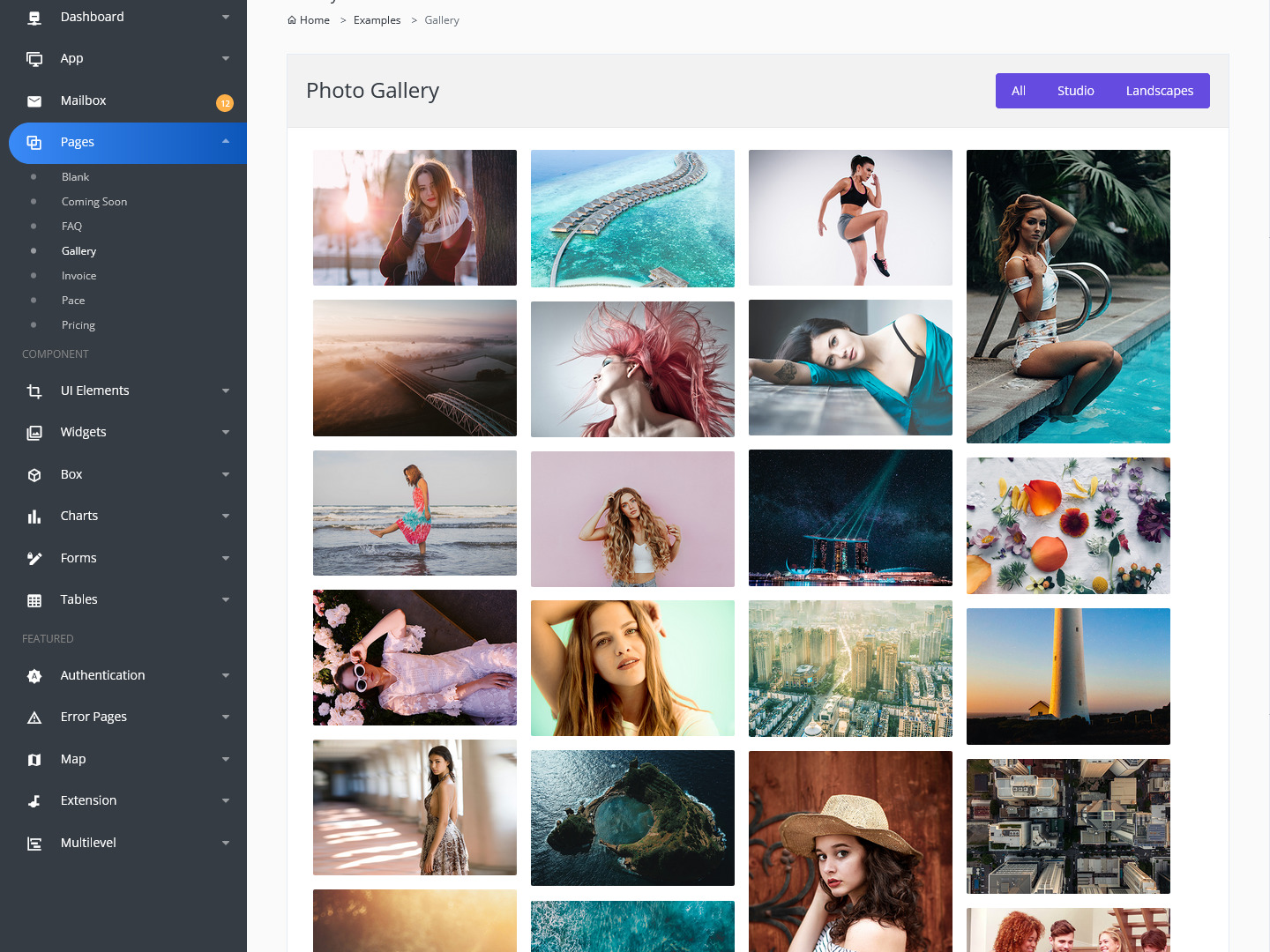The image size is (1270, 952).
Task: Open the winter woman with scarf photo
Action: (415, 218)
